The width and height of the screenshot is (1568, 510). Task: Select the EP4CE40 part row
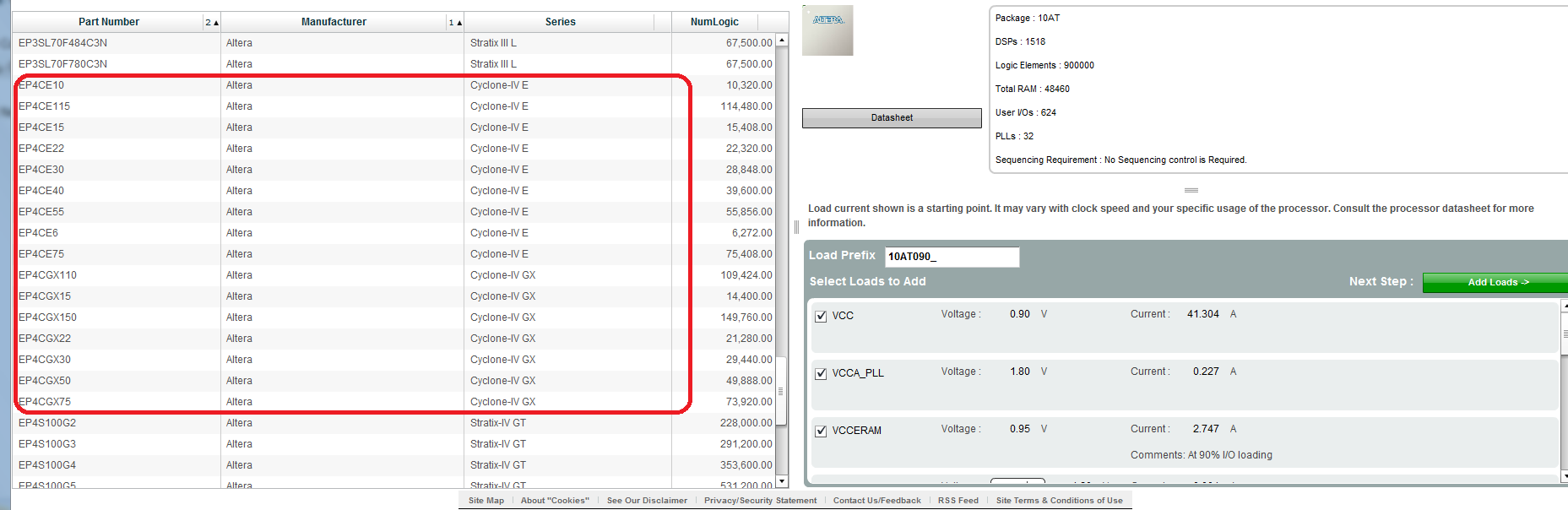pyautogui.click(x=394, y=191)
